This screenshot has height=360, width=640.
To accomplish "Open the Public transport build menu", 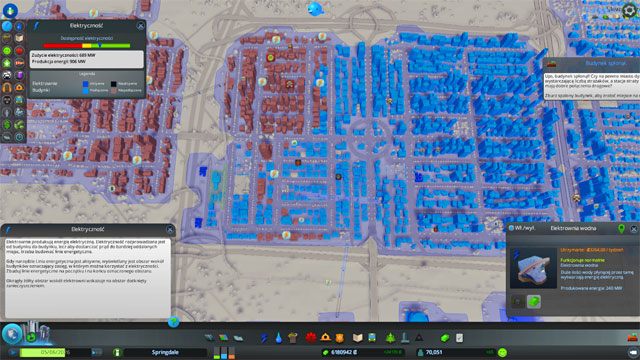I will tap(372, 338).
